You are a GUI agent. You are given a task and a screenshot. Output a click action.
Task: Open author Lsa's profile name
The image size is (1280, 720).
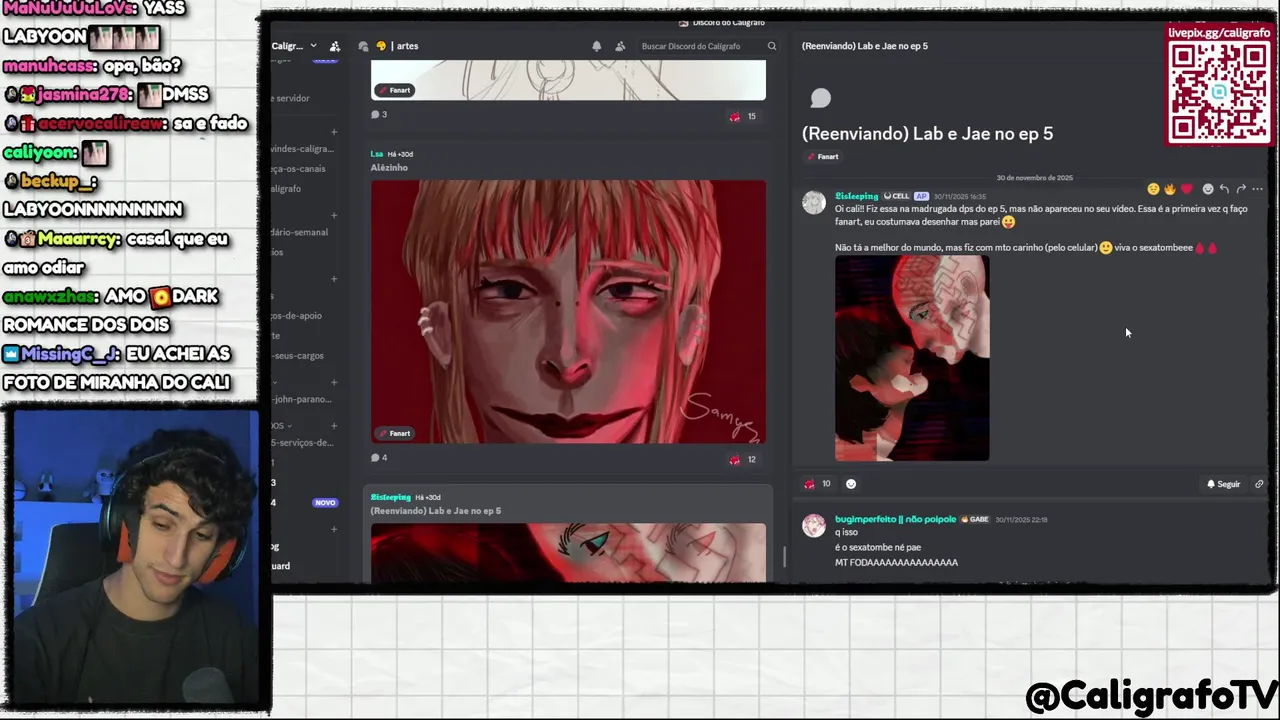click(377, 154)
